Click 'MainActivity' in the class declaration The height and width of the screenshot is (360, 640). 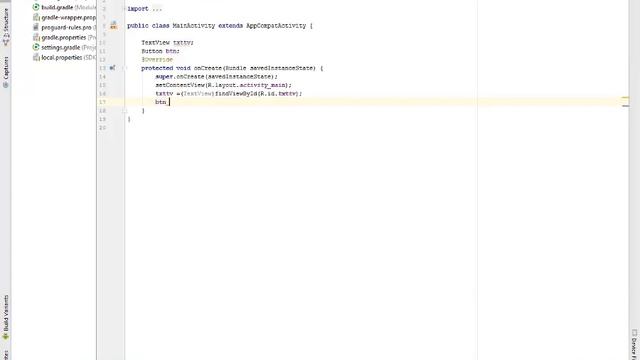193,26
